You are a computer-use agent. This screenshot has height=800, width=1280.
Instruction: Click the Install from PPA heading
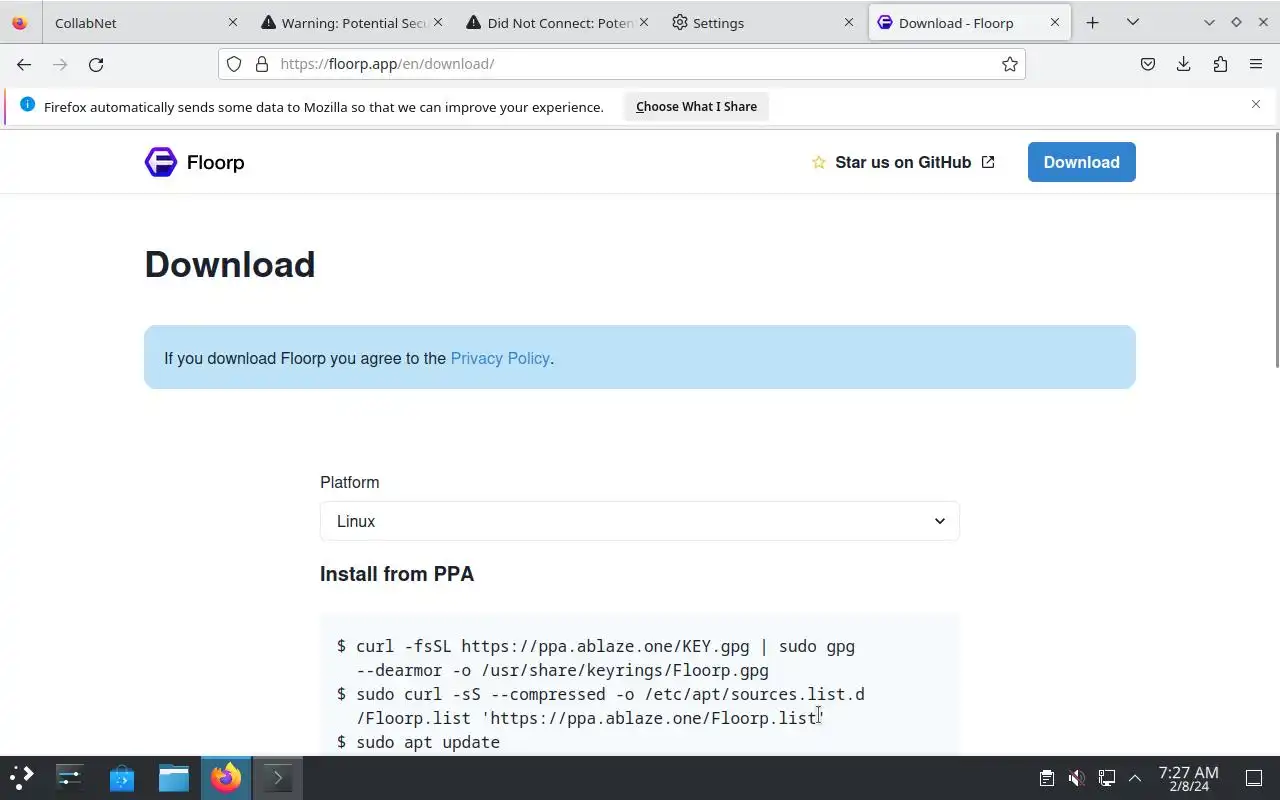pos(397,574)
